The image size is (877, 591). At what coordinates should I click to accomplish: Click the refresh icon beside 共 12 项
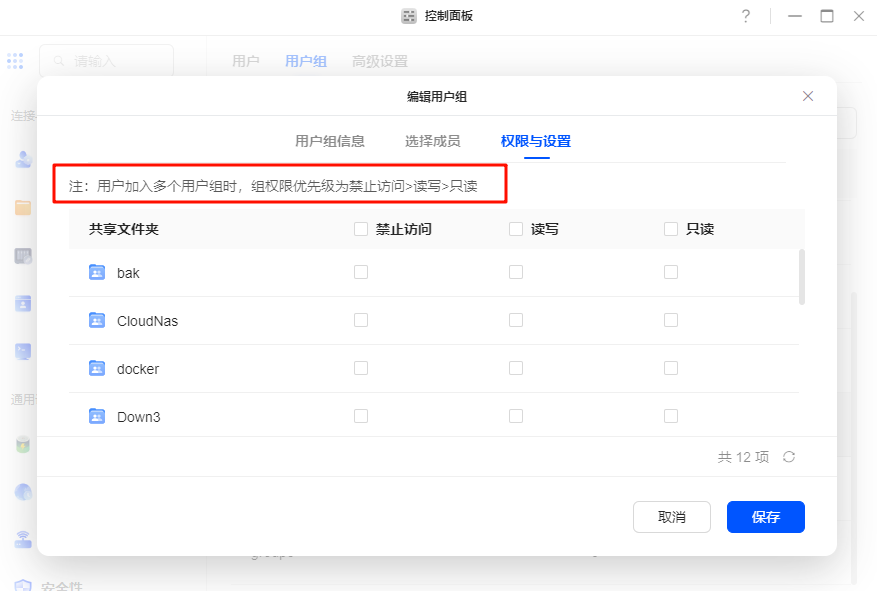[789, 457]
